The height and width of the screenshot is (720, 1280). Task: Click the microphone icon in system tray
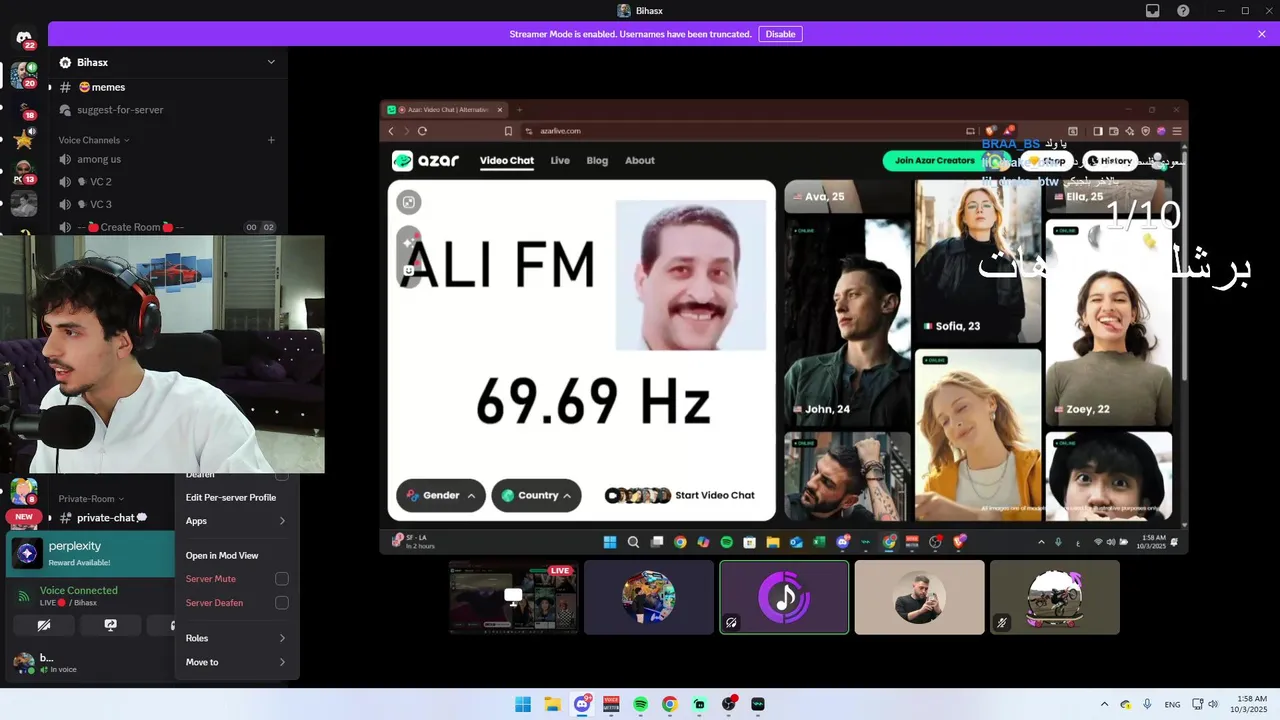tap(1147, 704)
